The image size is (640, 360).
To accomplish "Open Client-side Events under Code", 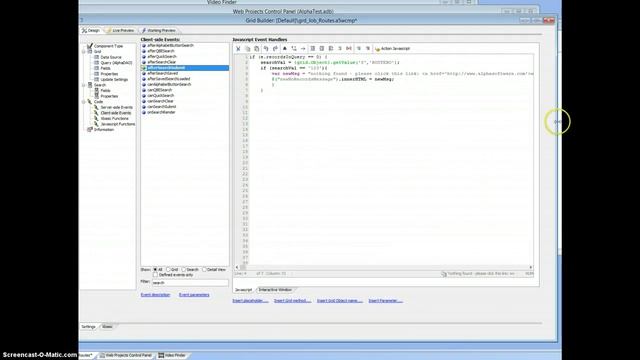I will pyautogui.click(x=116, y=113).
